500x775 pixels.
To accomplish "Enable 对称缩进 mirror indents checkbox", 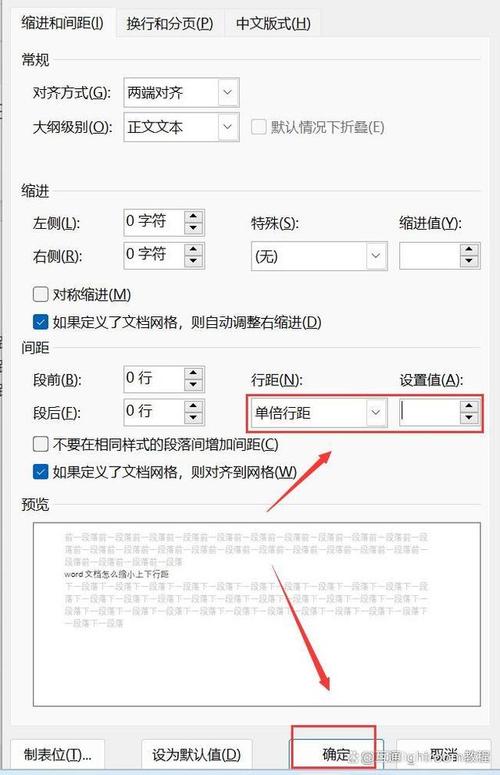I will (40, 295).
